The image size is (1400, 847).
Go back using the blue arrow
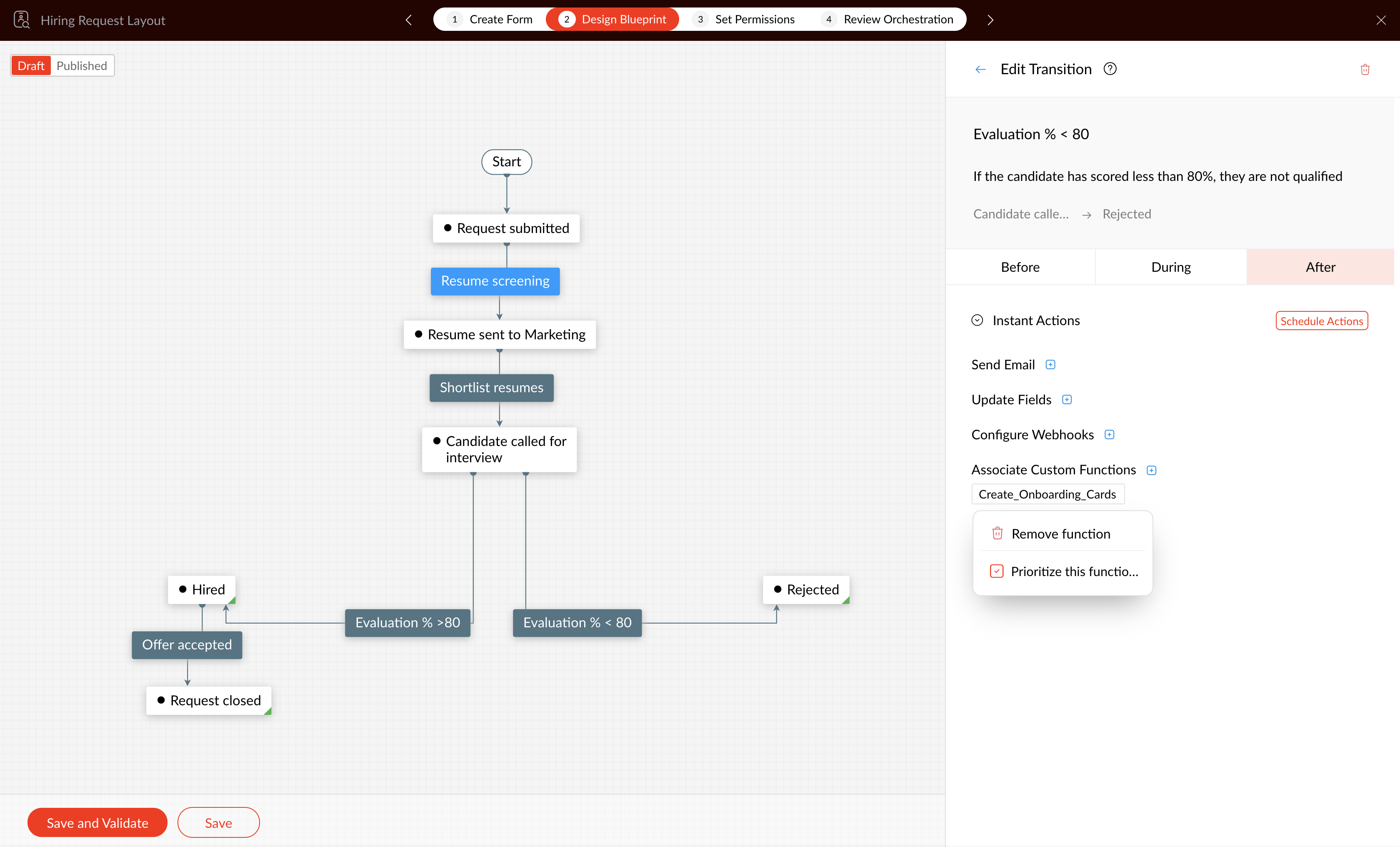pyautogui.click(x=980, y=69)
